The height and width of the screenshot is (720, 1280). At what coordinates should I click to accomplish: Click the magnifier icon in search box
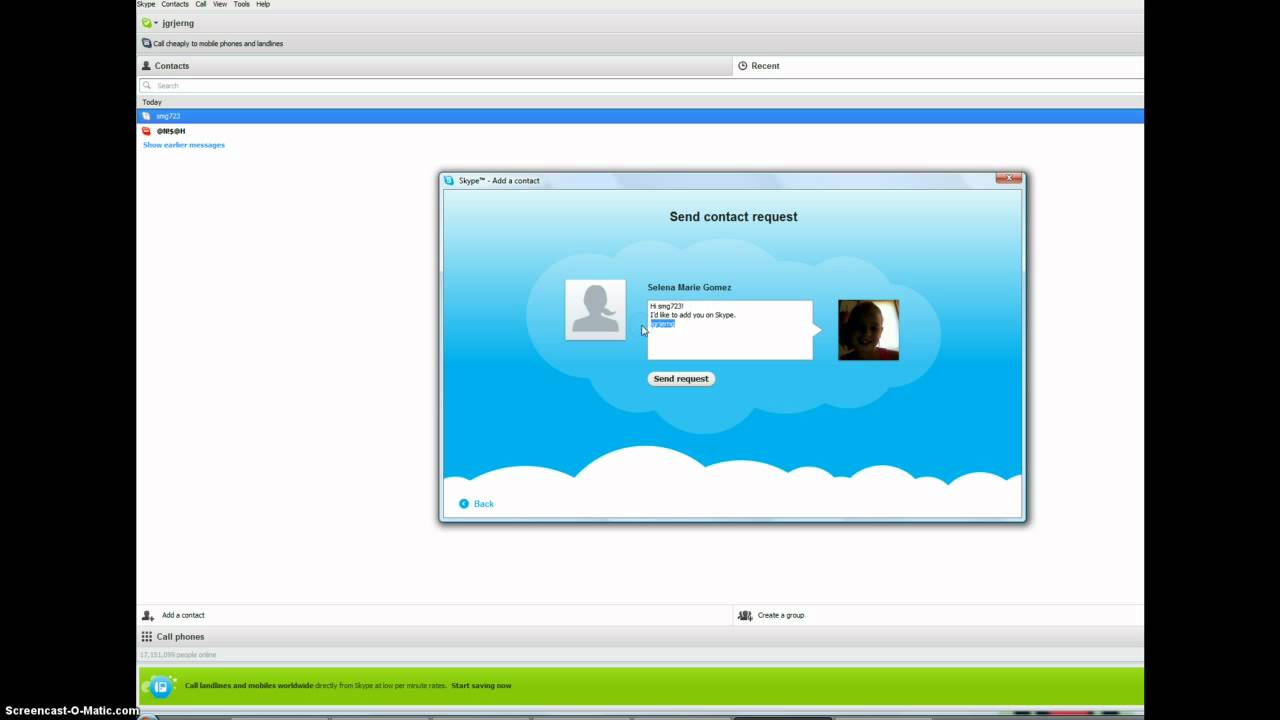coord(146,86)
